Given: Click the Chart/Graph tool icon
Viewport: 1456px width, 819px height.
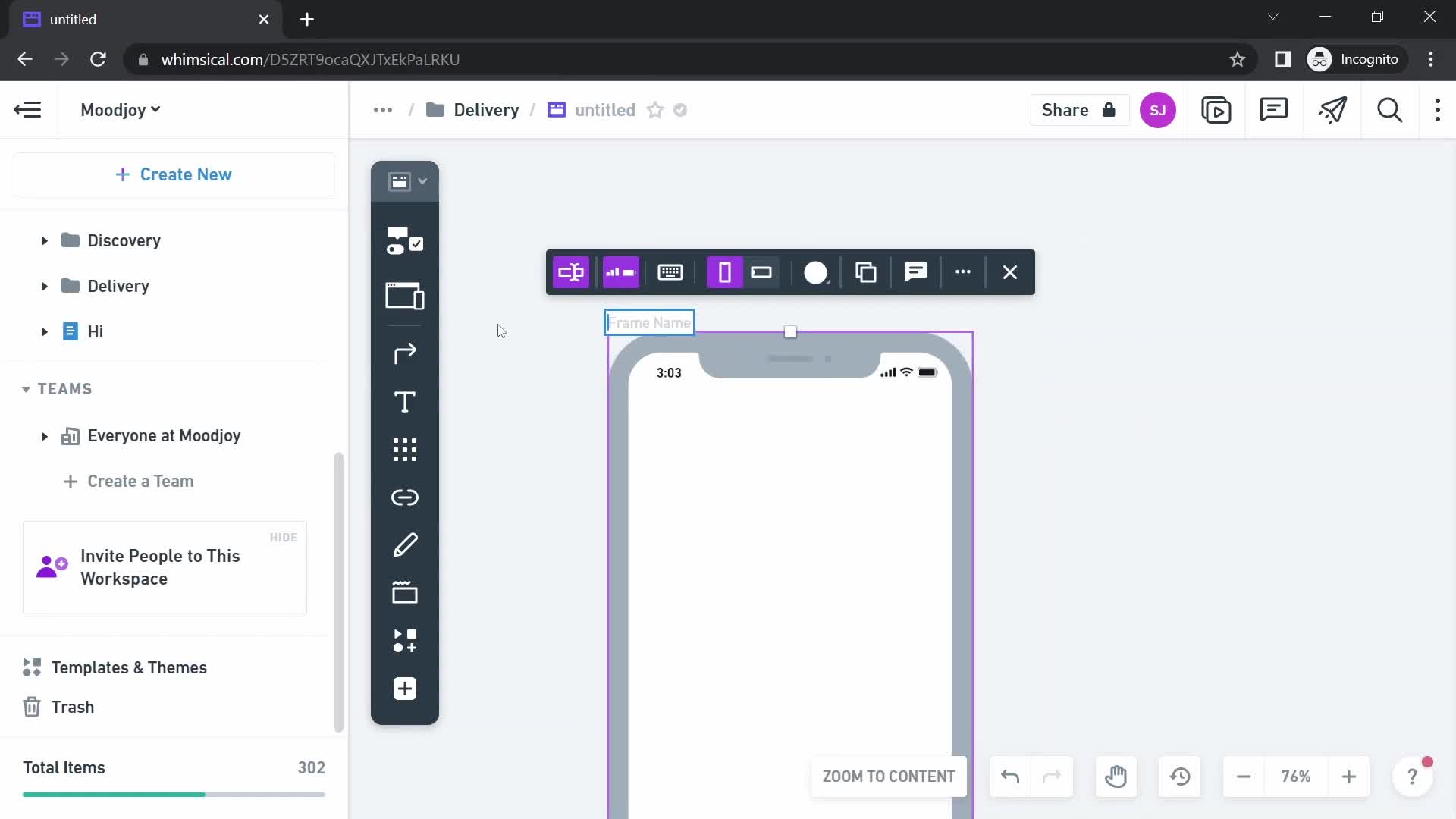Looking at the screenshot, I should point(620,272).
